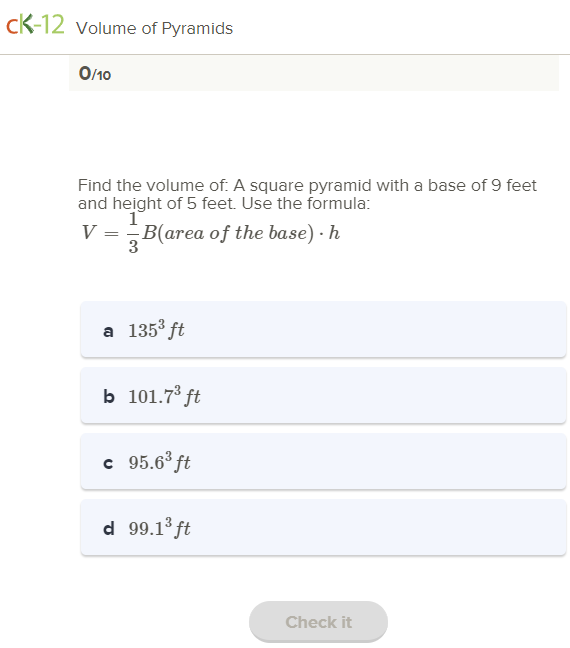Select answer b, 101.7³ ft
The image size is (570, 648).
(x=323, y=395)
